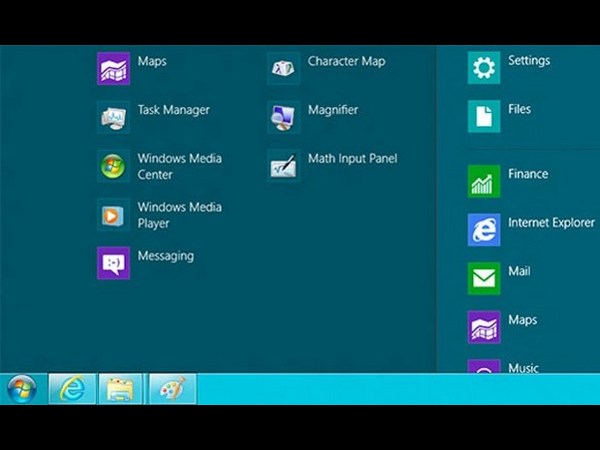This screenshot has width=600, height=450.
Task: Open Internet Explorer from the taskbar
Action: [72, 388]
